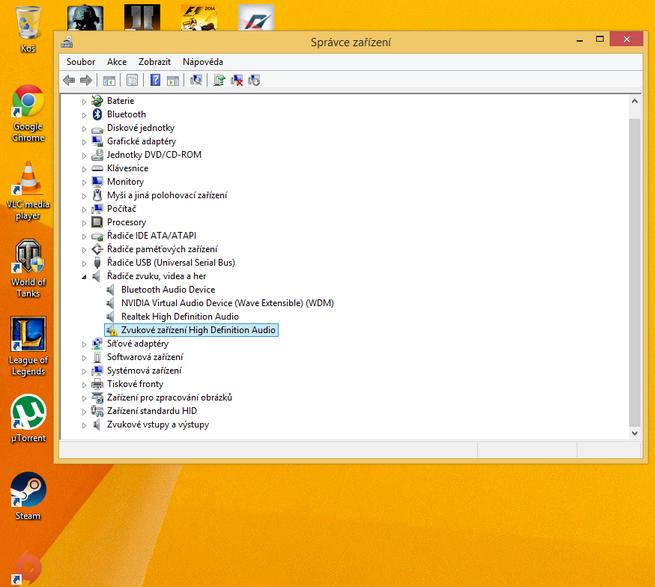Select Řadiče IDE ATA/ATAPI
Image resolution: width=655 pixels, height=587 pixels.
[151, 236]
